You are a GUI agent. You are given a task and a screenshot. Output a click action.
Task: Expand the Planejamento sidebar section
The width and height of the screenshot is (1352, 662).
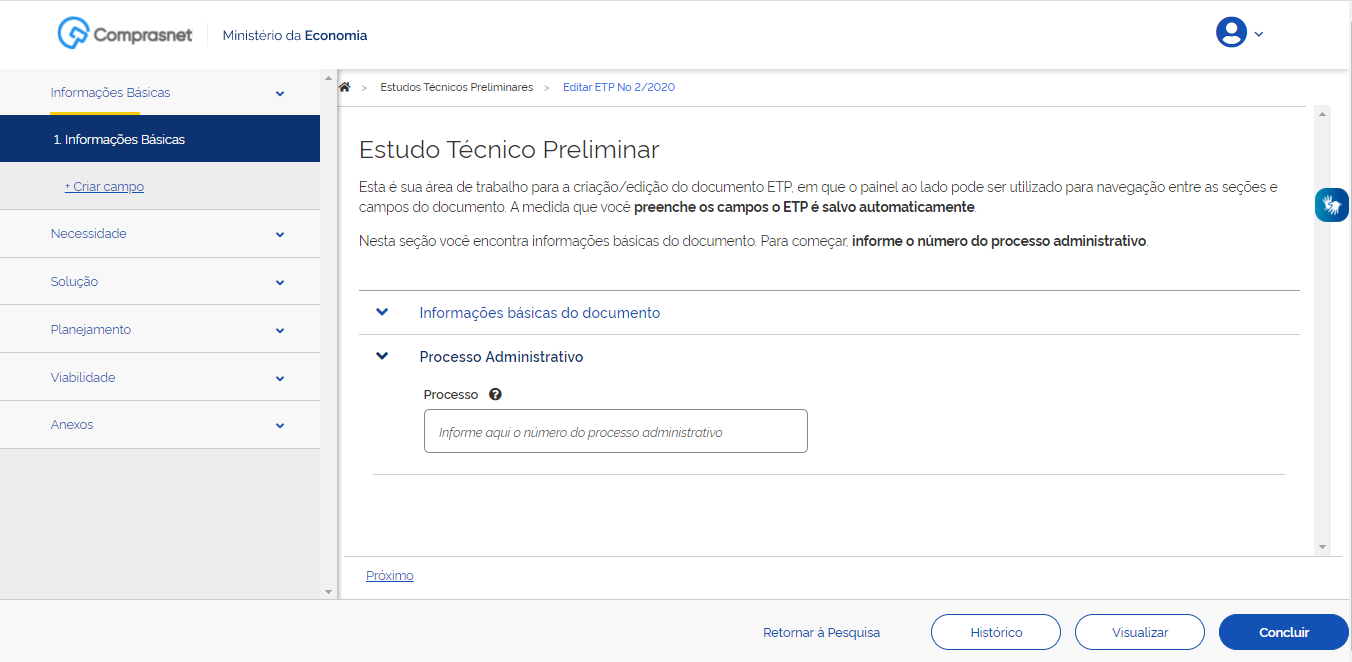coord(280,330)
